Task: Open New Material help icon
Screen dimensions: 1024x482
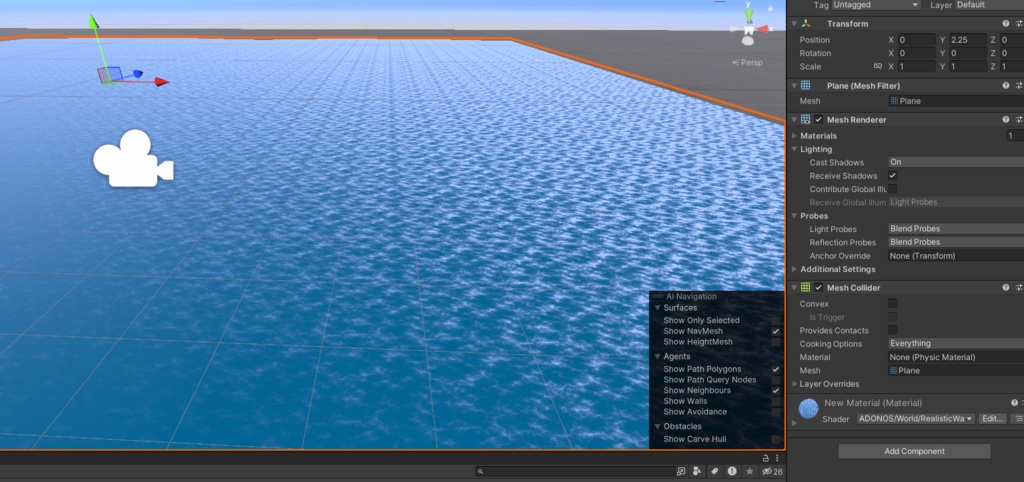Action: tap(1014, 403)
